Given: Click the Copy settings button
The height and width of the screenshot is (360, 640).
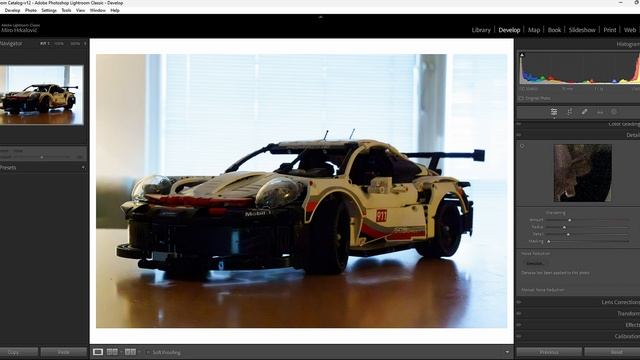Looking at the screenshot, I should pos(18,352).
